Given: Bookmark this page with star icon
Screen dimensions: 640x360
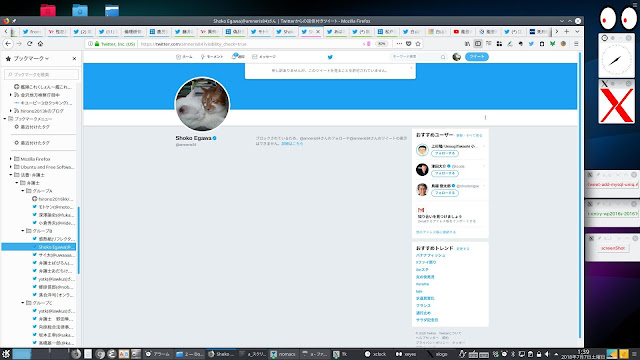Looking at the screenshot, I should 418,44.
